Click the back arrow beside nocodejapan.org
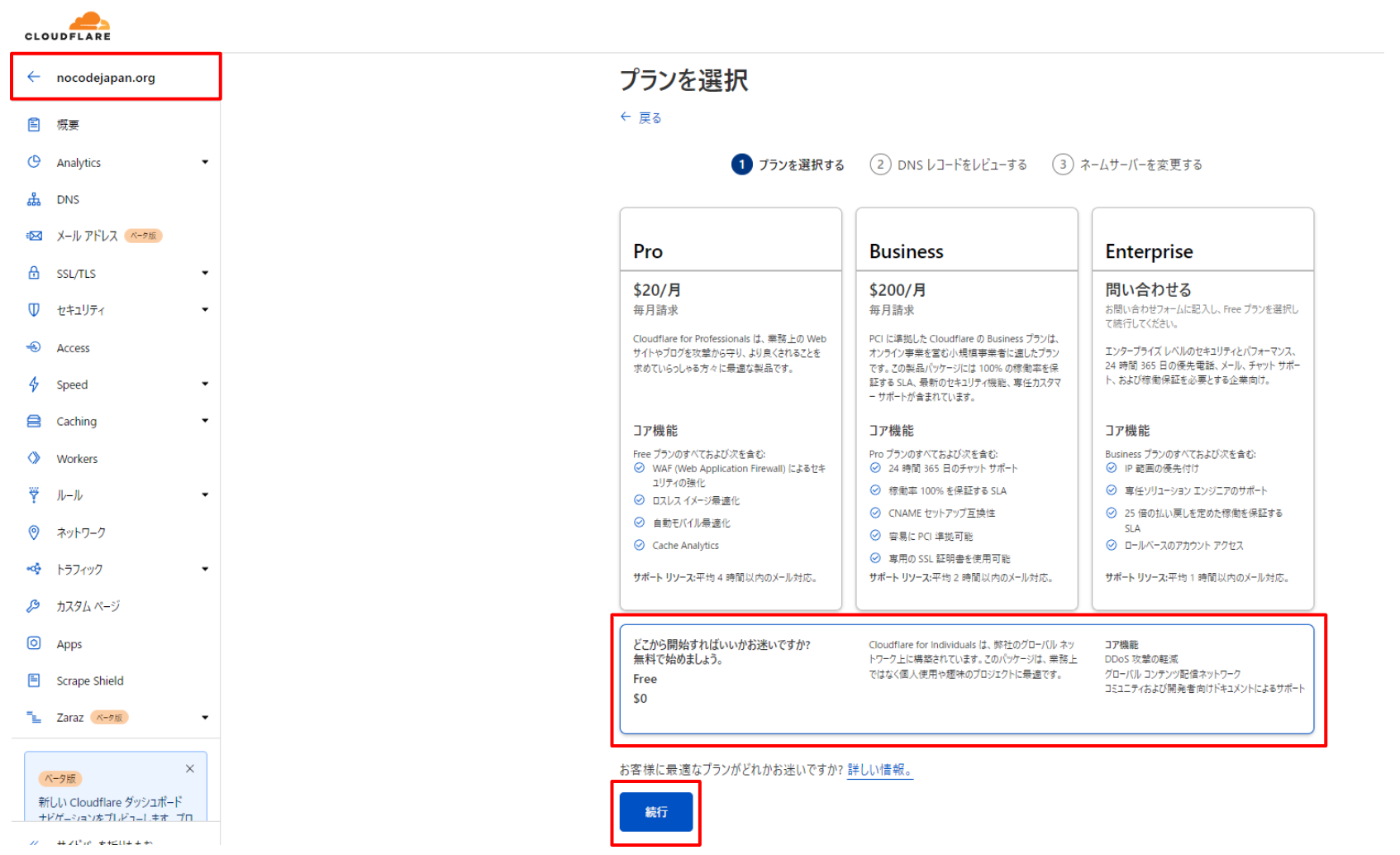 pyautogui.click(x=34, y=77)
